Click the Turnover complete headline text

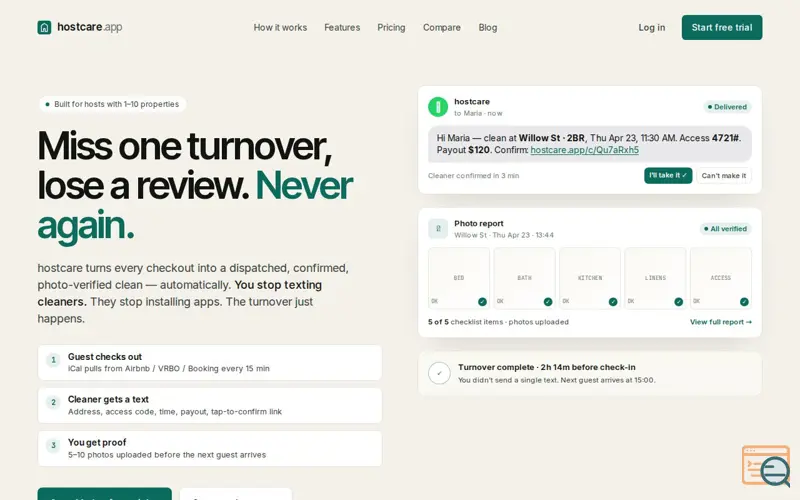pos(546,367)
